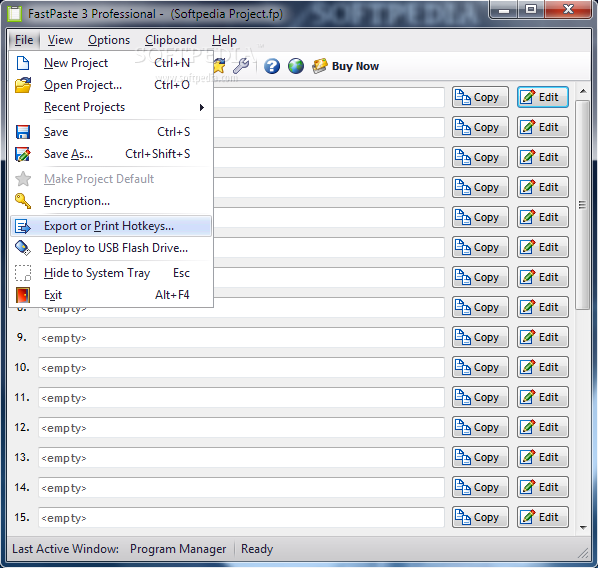Choose New Project menu entry
The width and height of the screenshot is (598, 568).
click(111, 63)
